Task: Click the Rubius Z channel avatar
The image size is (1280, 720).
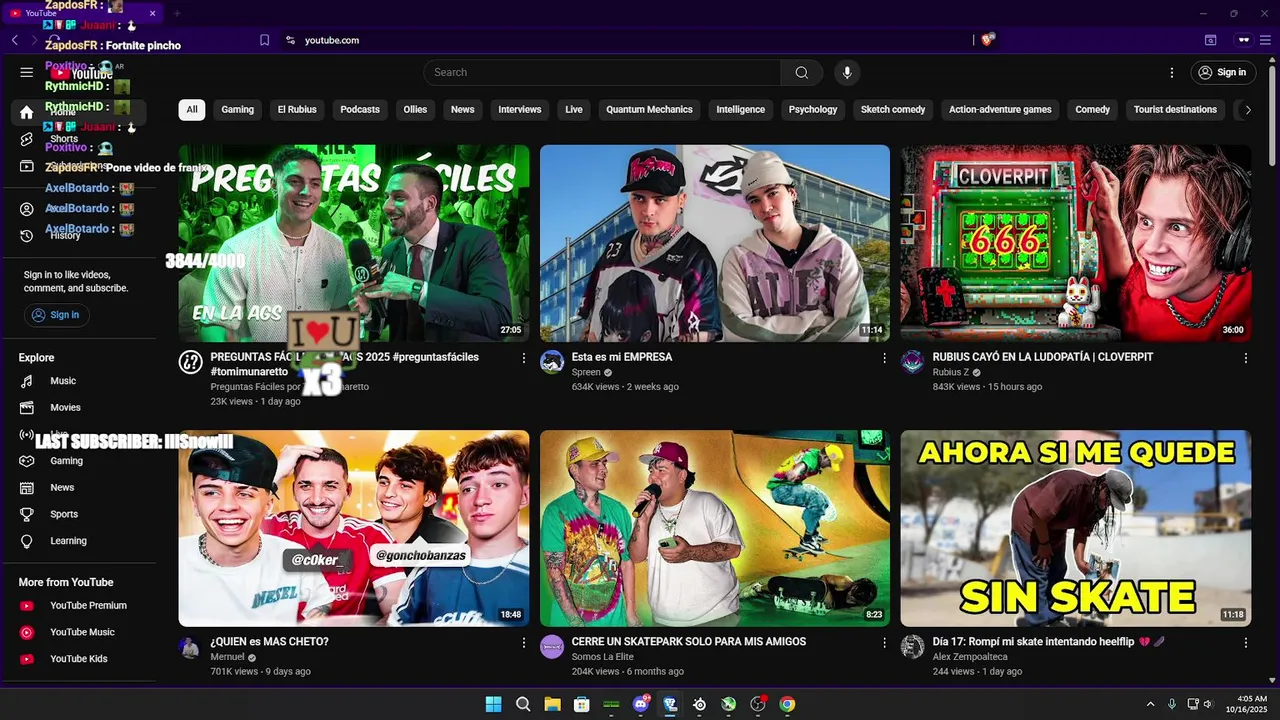Action: (x=912, y=362)
